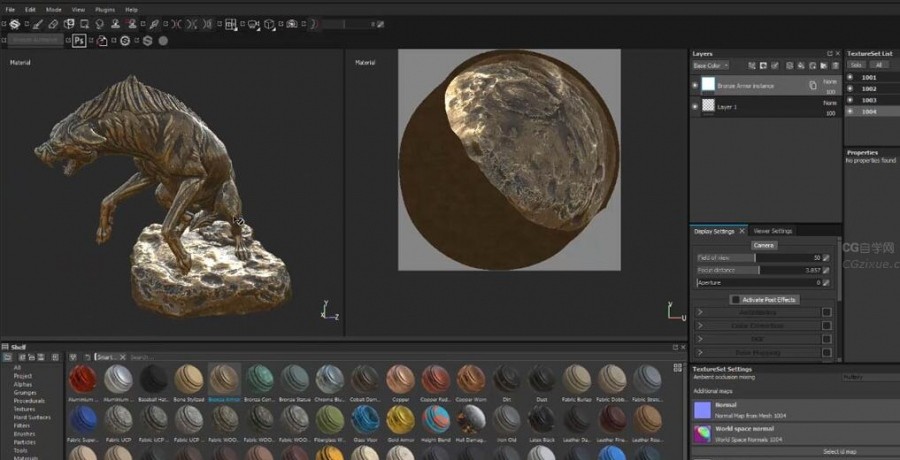
Task: Toggle visibility of texture set 1002
Action: point(850,88)
